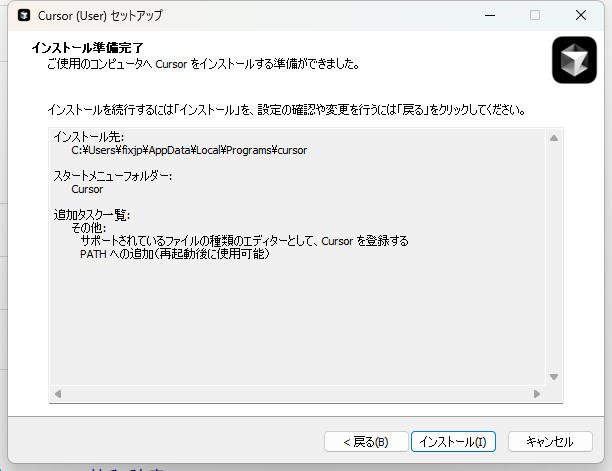Click the vertical scrollbar track in summary box
The image size is (612, 471).
554,258
